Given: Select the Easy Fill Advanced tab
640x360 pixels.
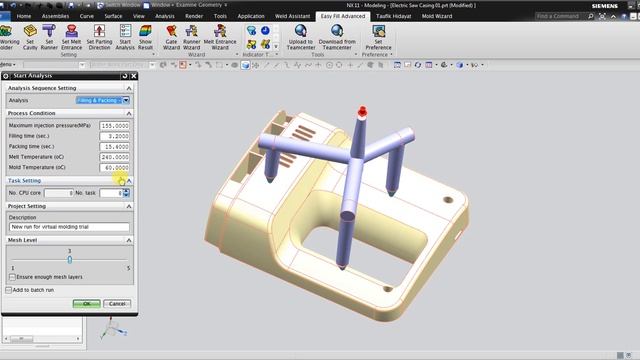Looking at the screenshot, I should point(343,16).
